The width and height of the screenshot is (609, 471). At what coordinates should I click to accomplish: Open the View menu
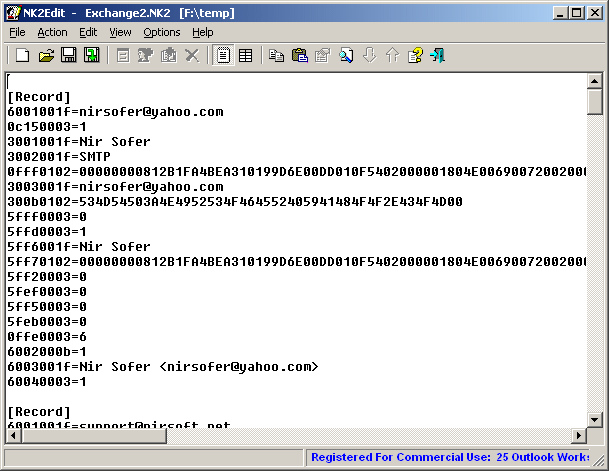pos(120,32)
